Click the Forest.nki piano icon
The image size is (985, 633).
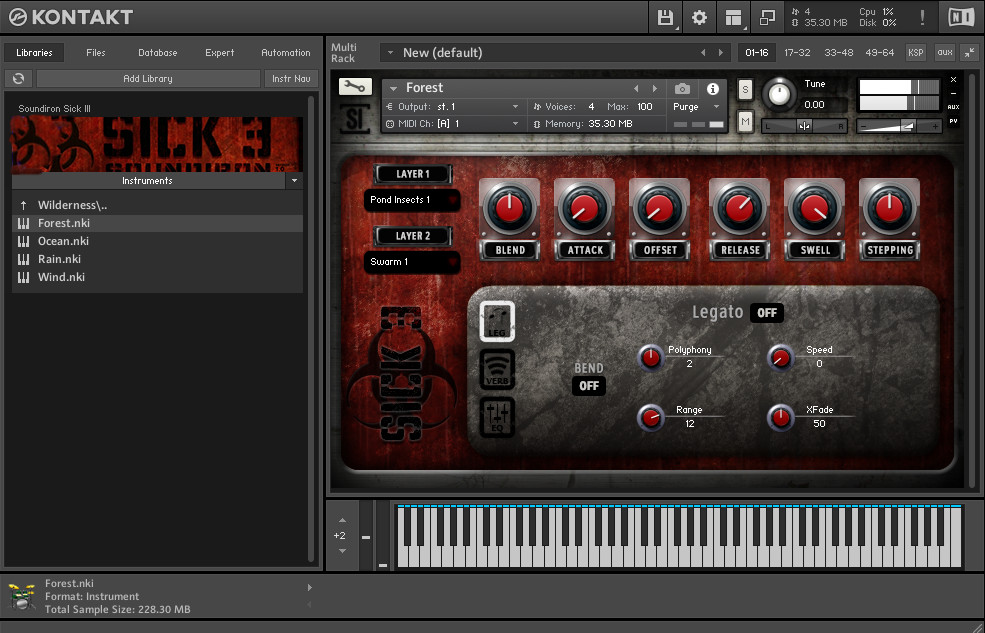[x=23, y=223]
